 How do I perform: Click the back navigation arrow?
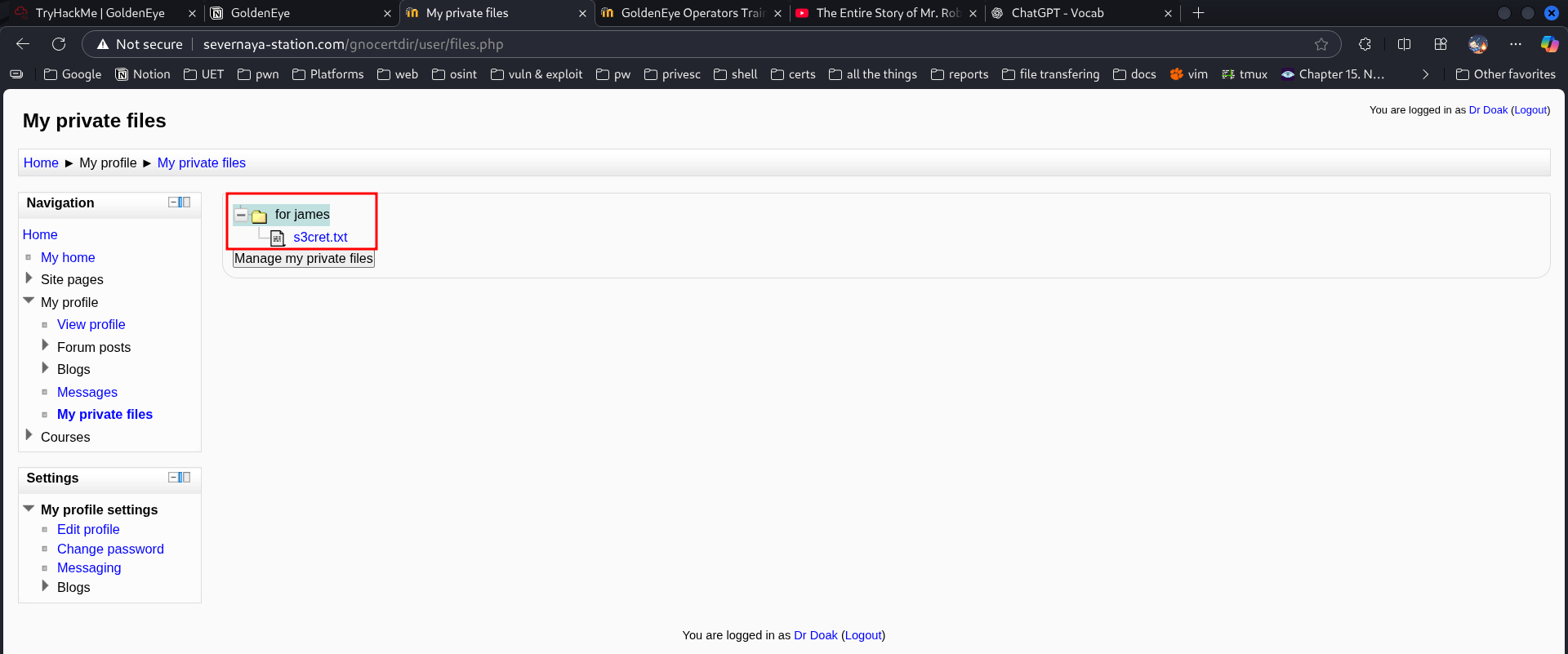point(23,44)
